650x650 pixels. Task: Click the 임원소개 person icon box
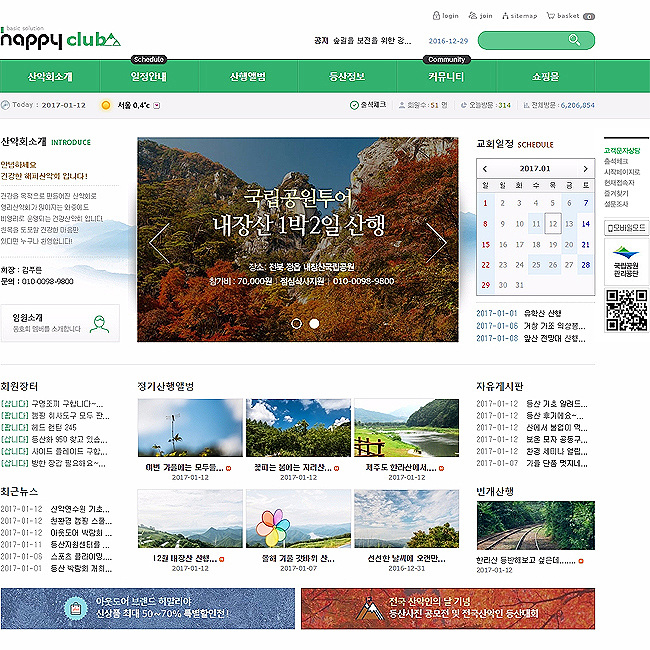(x=60, y=323)
